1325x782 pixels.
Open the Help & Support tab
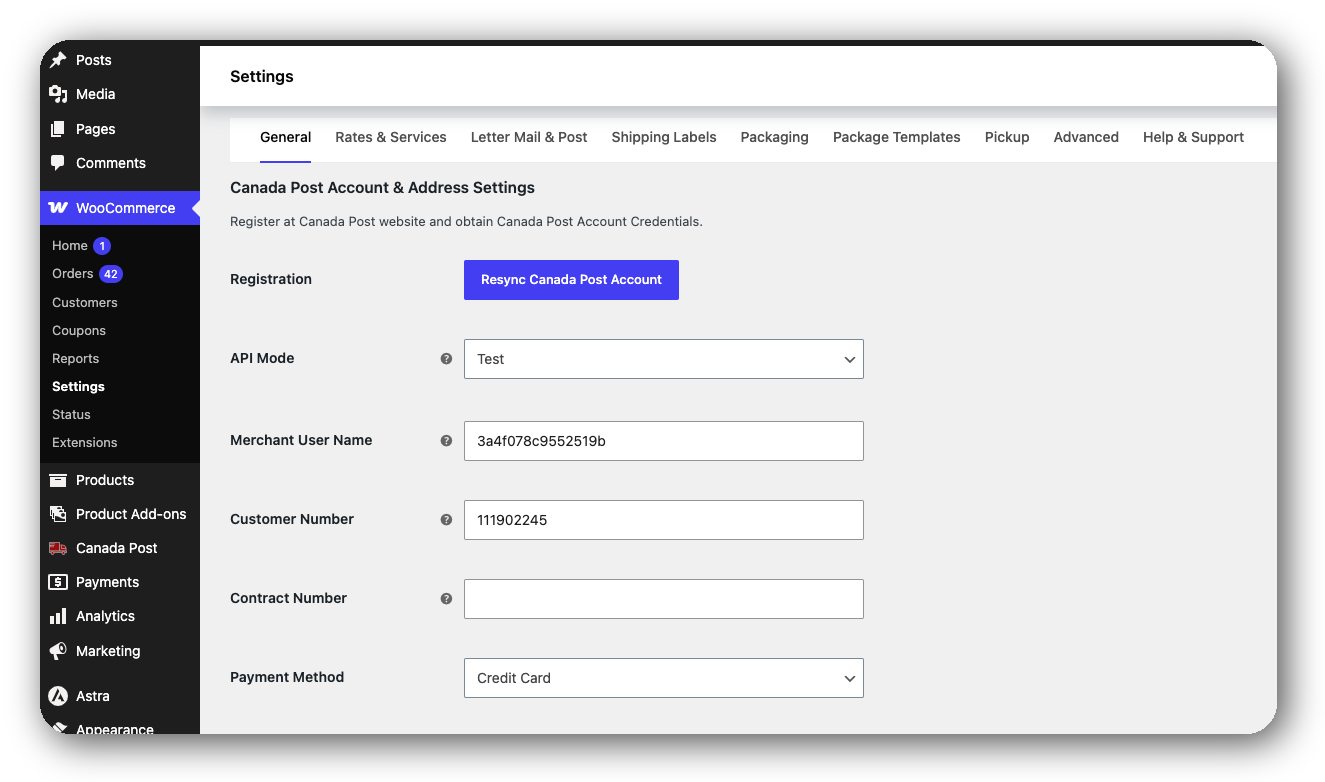coord(1194,137)
